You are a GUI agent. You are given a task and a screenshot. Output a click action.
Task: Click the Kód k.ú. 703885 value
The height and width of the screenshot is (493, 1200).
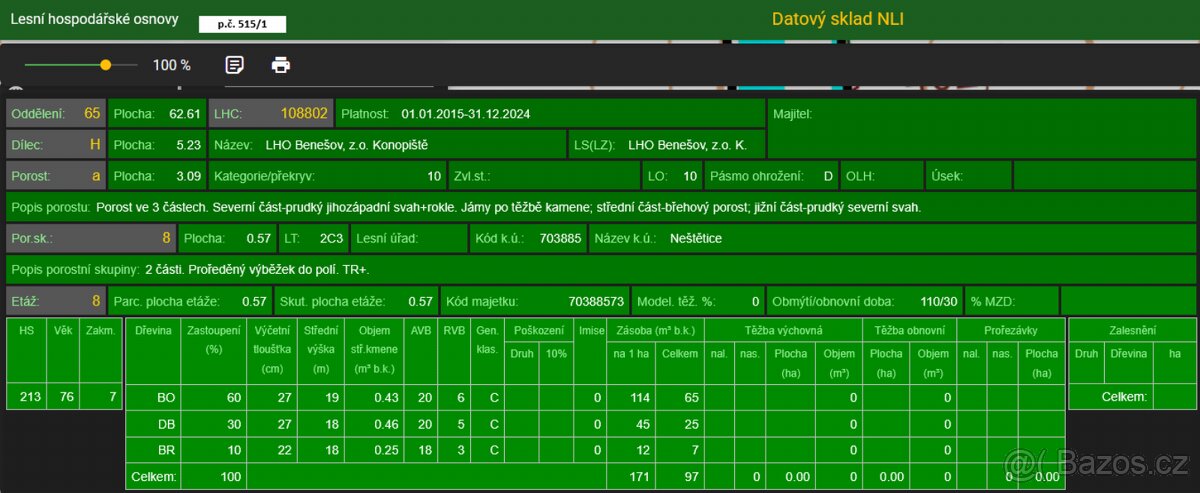pos(560,239)
